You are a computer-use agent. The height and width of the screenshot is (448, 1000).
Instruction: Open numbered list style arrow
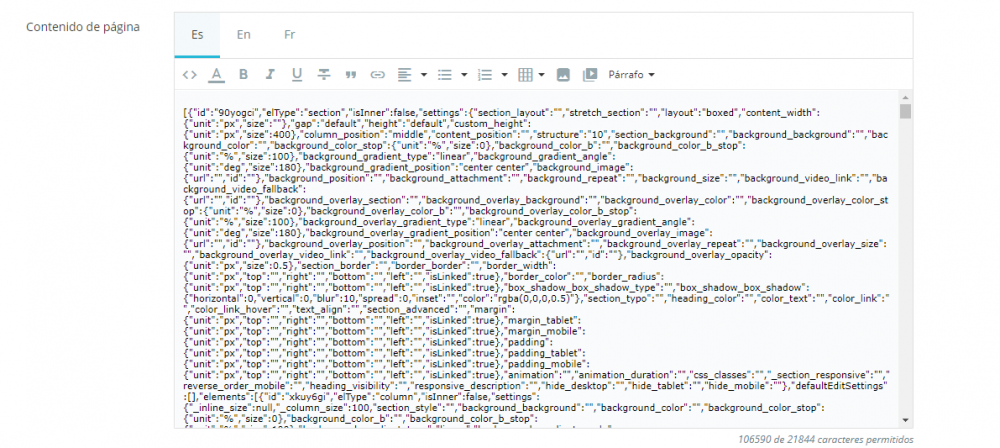coord(504,75)
